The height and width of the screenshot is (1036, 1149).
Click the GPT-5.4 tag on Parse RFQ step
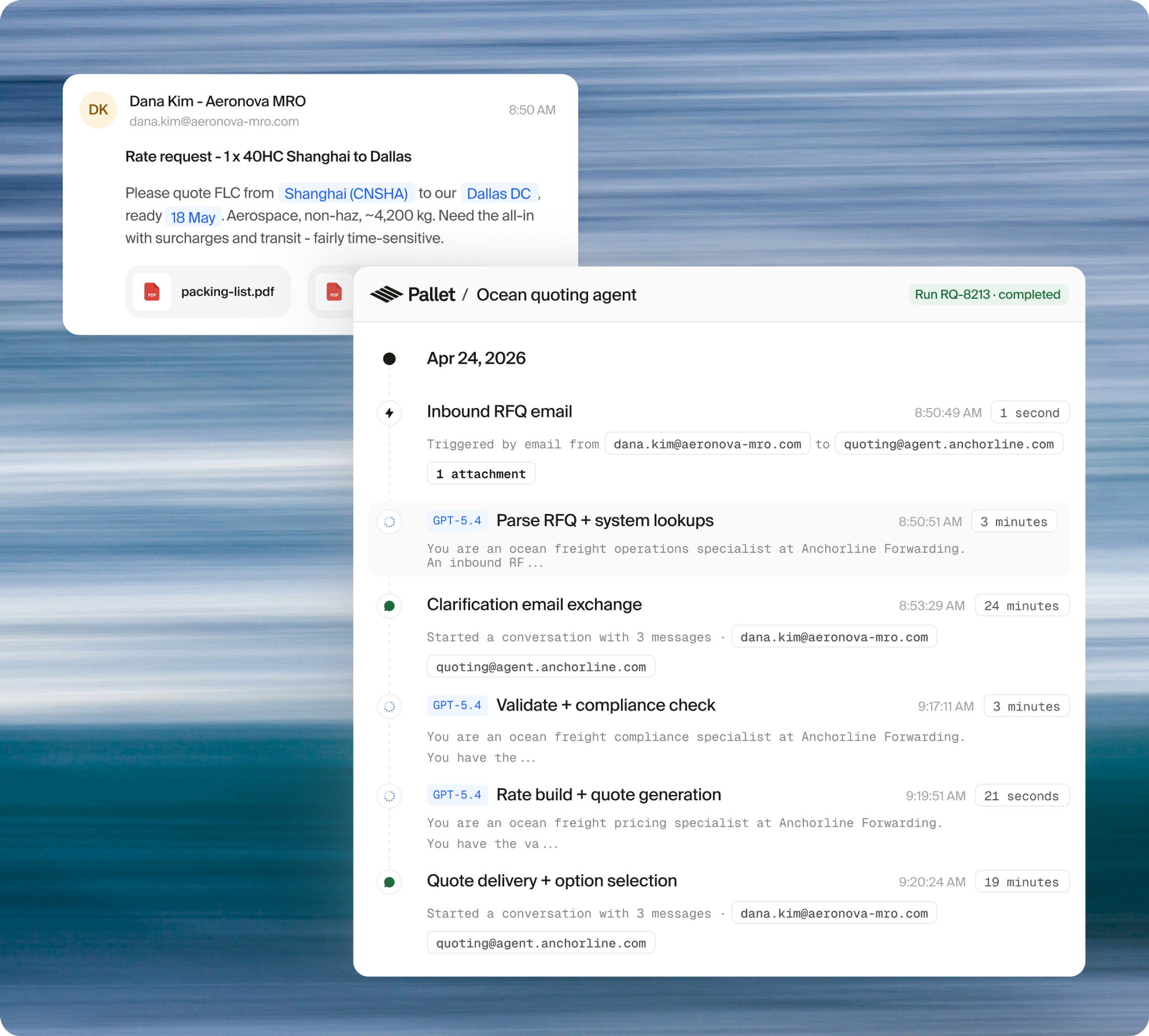pyautogui.click(x=457, y=521)
